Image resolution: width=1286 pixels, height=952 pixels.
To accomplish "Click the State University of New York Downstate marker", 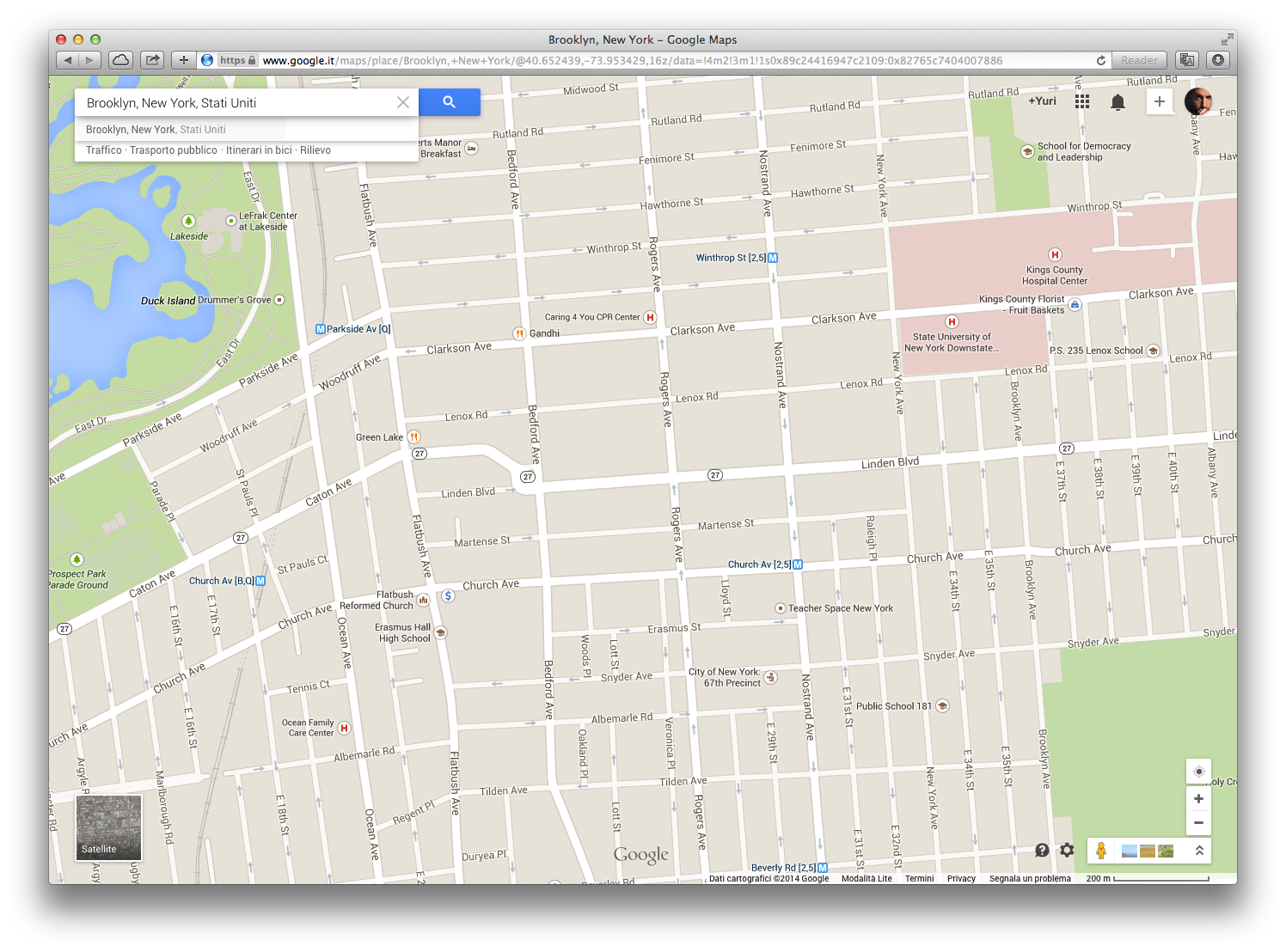I will [952, 321].
